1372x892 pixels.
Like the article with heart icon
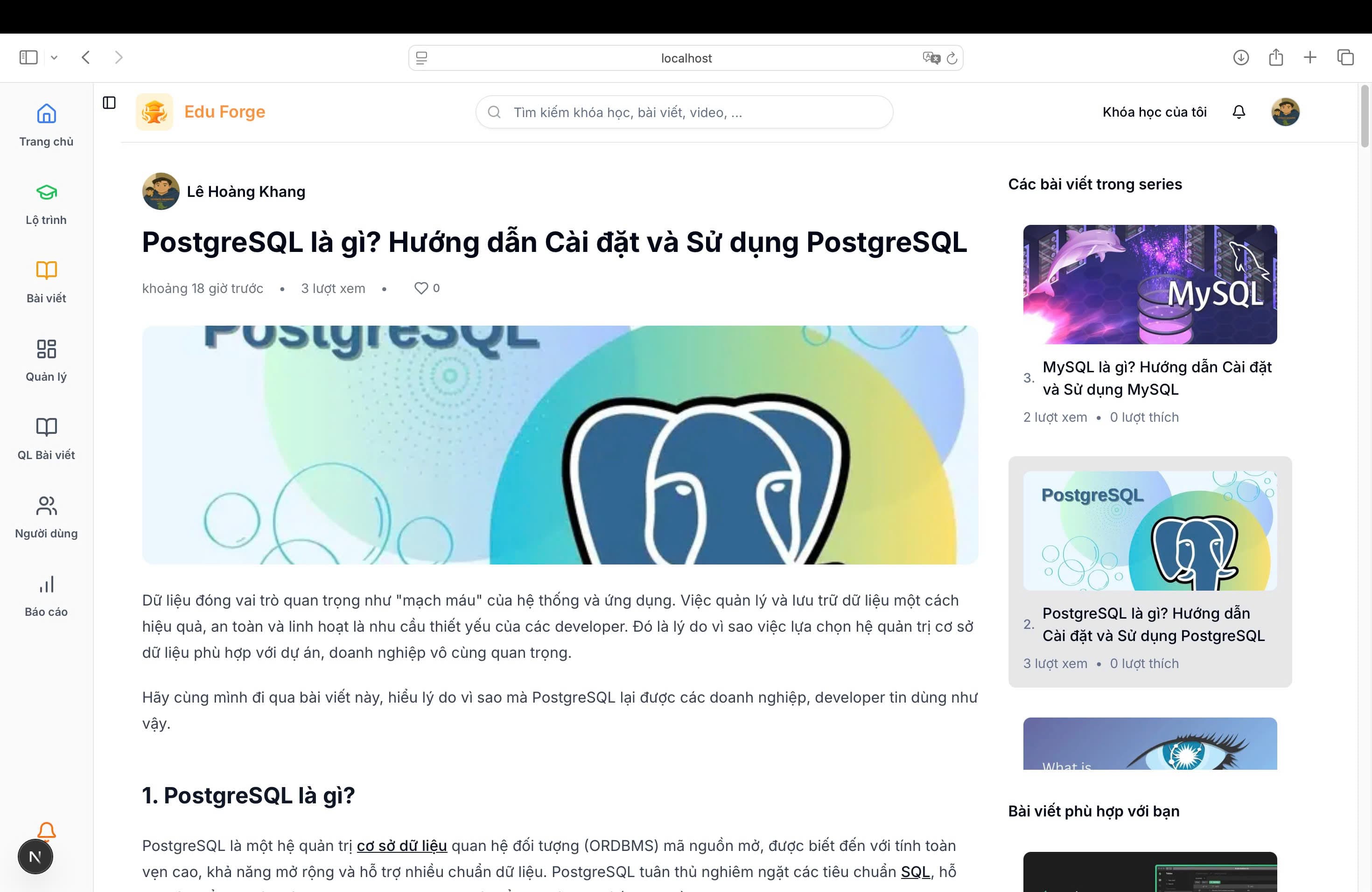pos(421,288)
